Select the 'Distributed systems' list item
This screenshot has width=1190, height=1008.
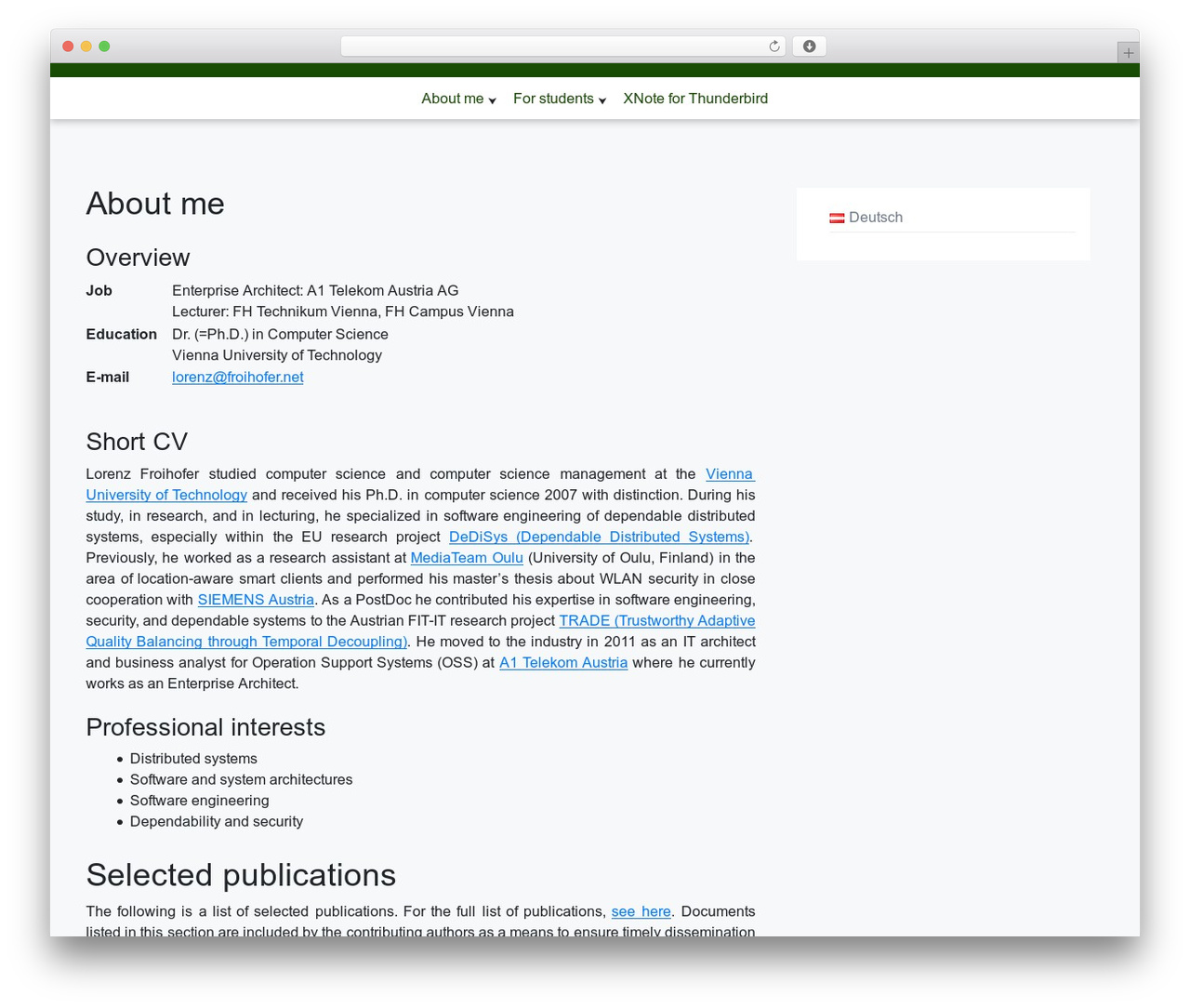pos(193,759)
